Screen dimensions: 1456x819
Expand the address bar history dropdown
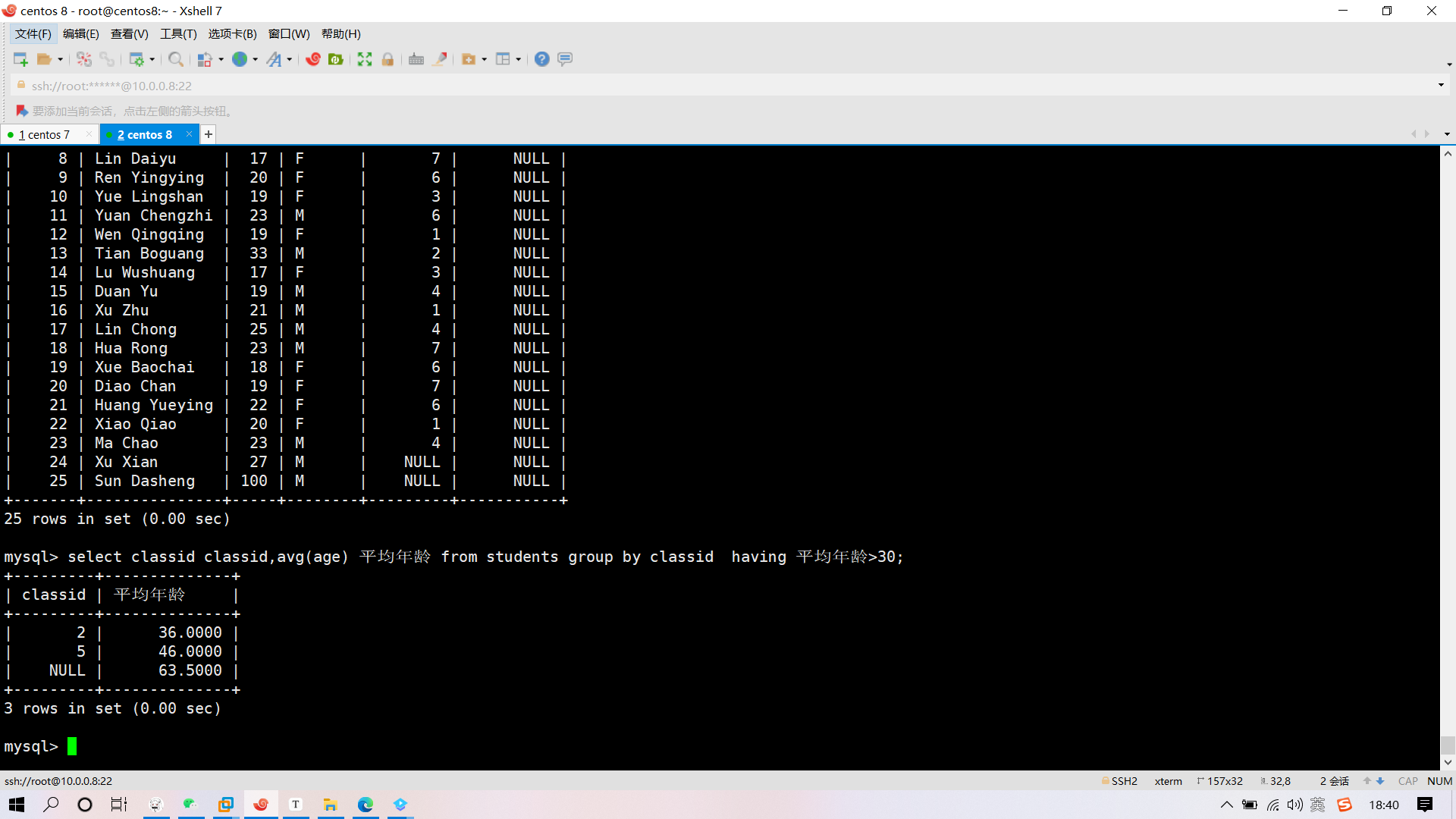click(x=1441, y=85)
